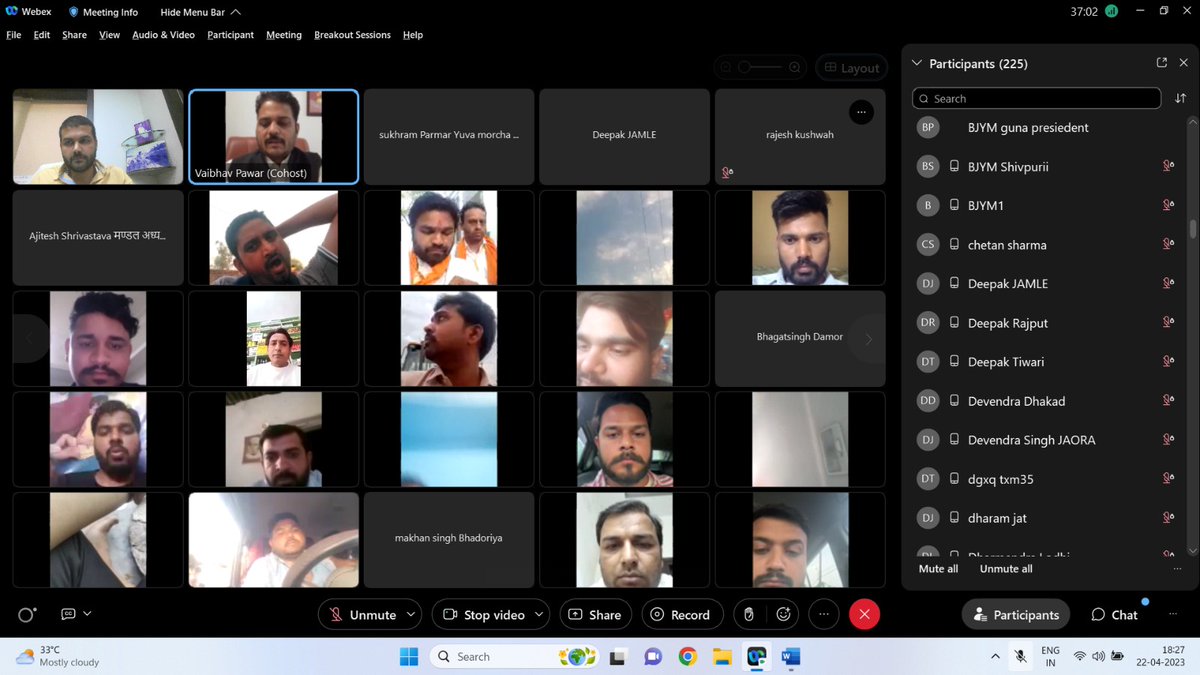Screen dimensions: 1200x675
Task: Open the Edit menu
Action: click(42, 35)
